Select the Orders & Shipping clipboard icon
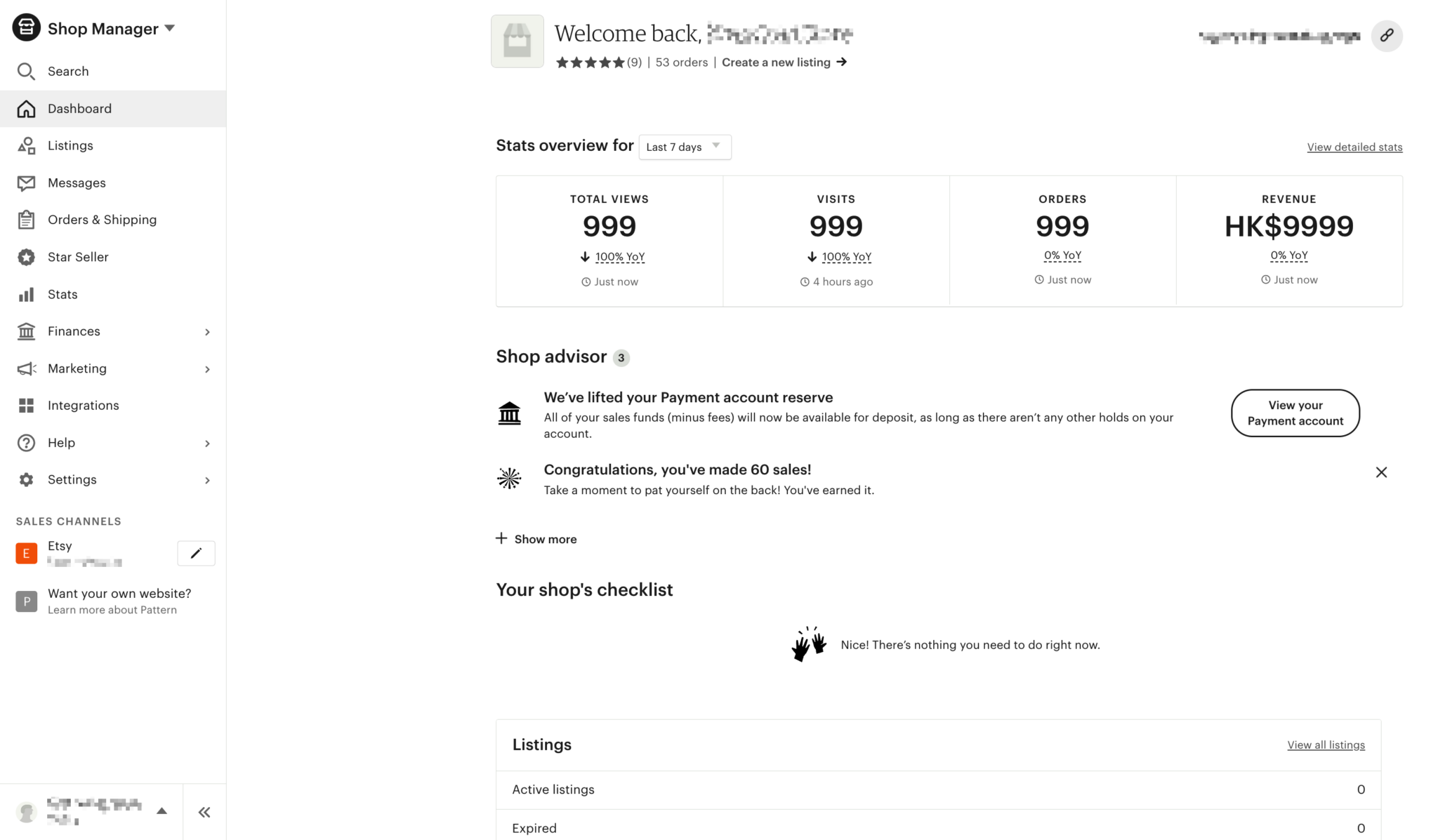Screen dimensions: 1438x840 (x=26, y=219)
